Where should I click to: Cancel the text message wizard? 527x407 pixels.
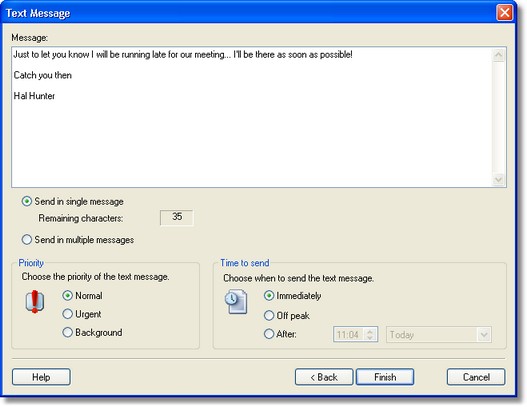[476, 377]
